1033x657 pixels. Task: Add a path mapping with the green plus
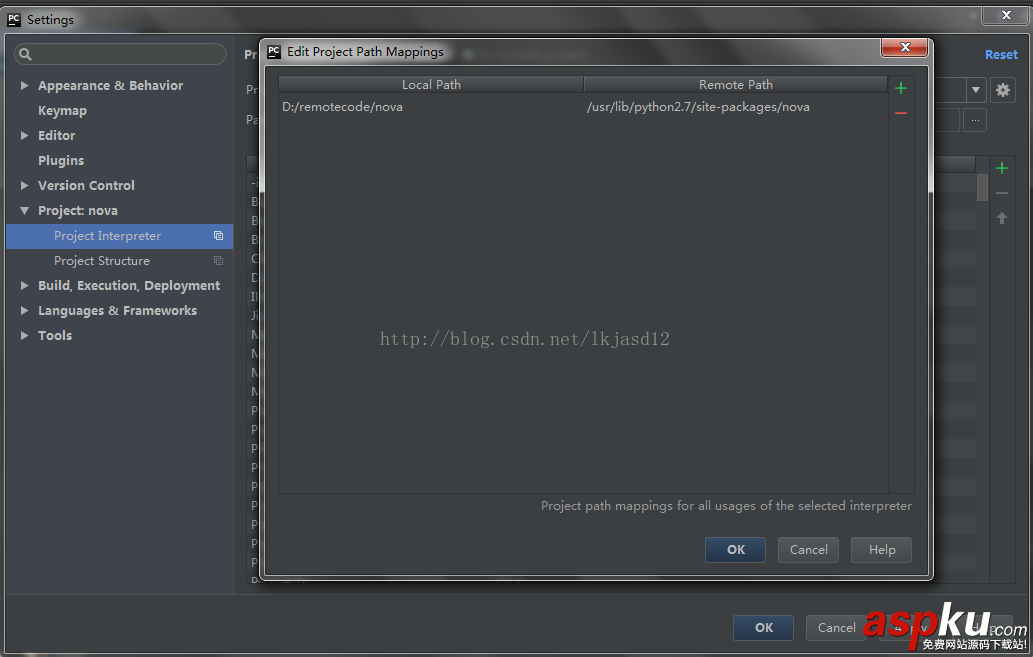(x=899, y=88)
